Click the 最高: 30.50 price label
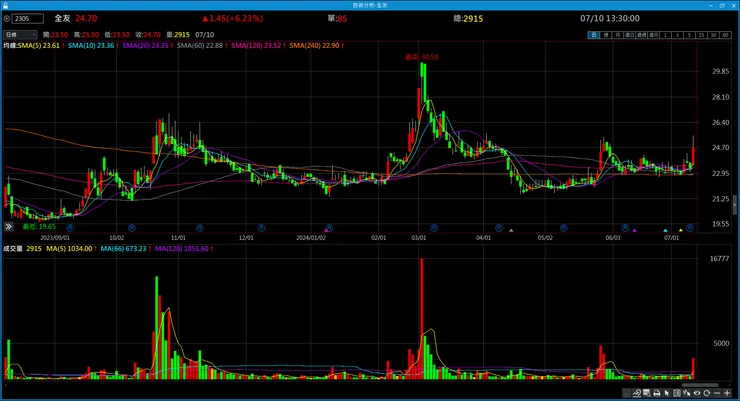The width and height of the screenshot is (740, 401). (x=421, y=57)
